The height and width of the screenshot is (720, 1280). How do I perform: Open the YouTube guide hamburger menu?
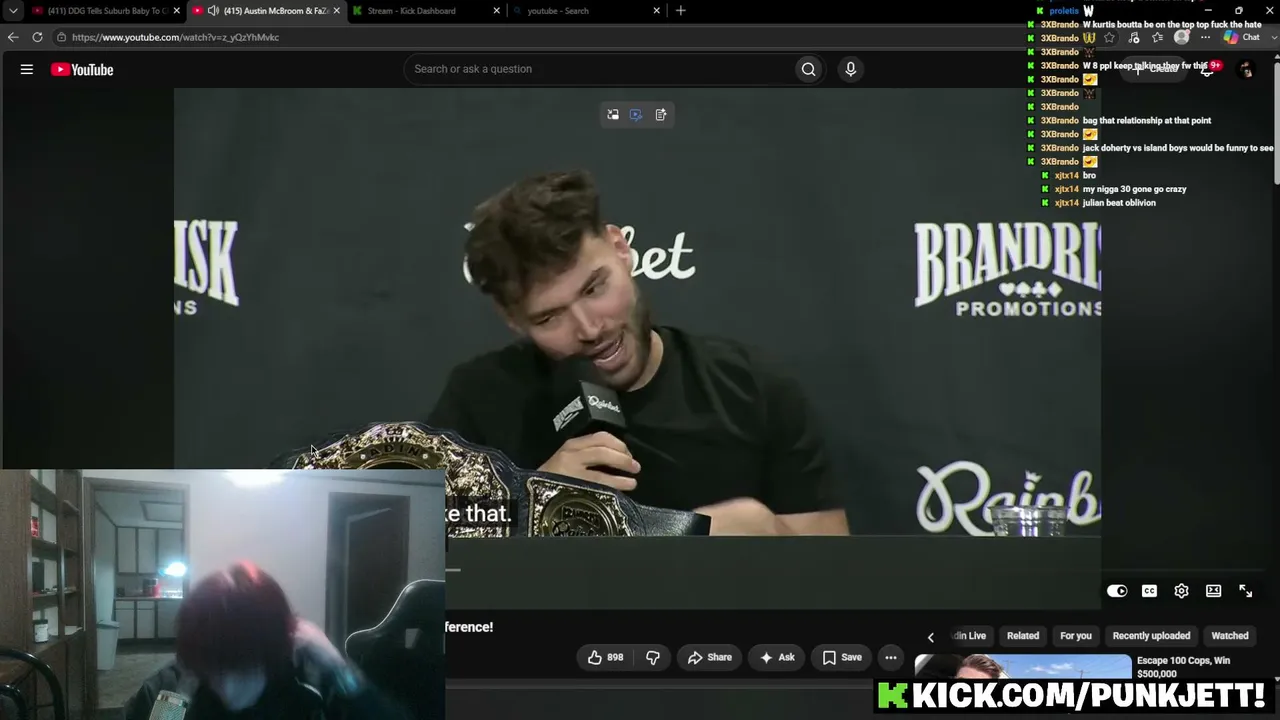click(x=27, y=69)
